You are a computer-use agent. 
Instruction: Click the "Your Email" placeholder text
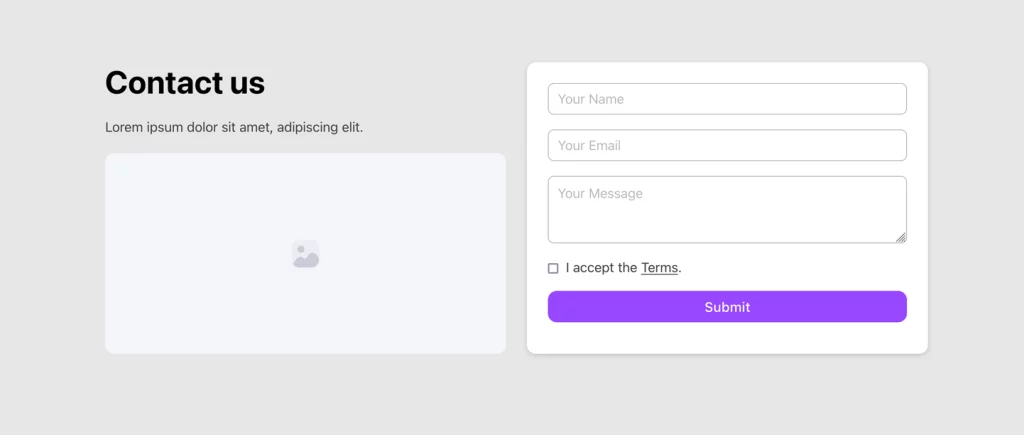coord(589,145)
